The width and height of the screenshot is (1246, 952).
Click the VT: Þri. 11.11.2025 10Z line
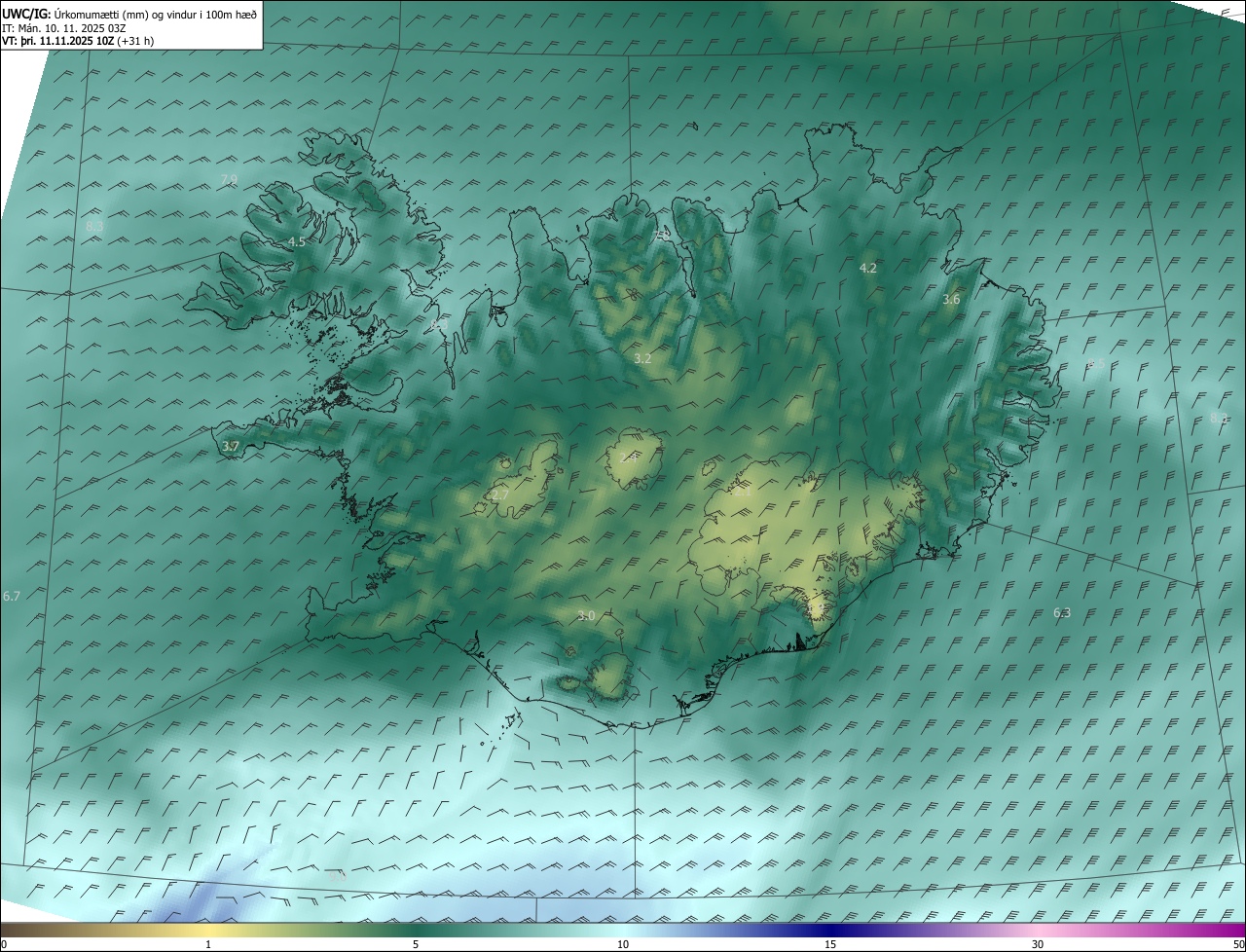78,40
